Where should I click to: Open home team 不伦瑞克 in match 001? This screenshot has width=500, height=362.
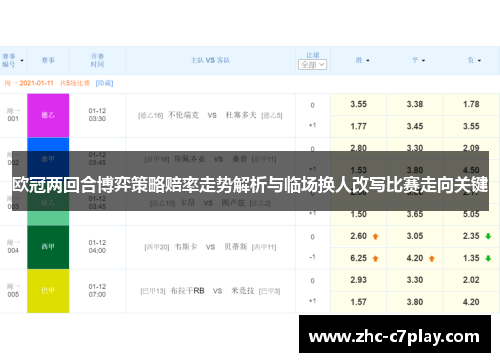[x=183, y=115]
